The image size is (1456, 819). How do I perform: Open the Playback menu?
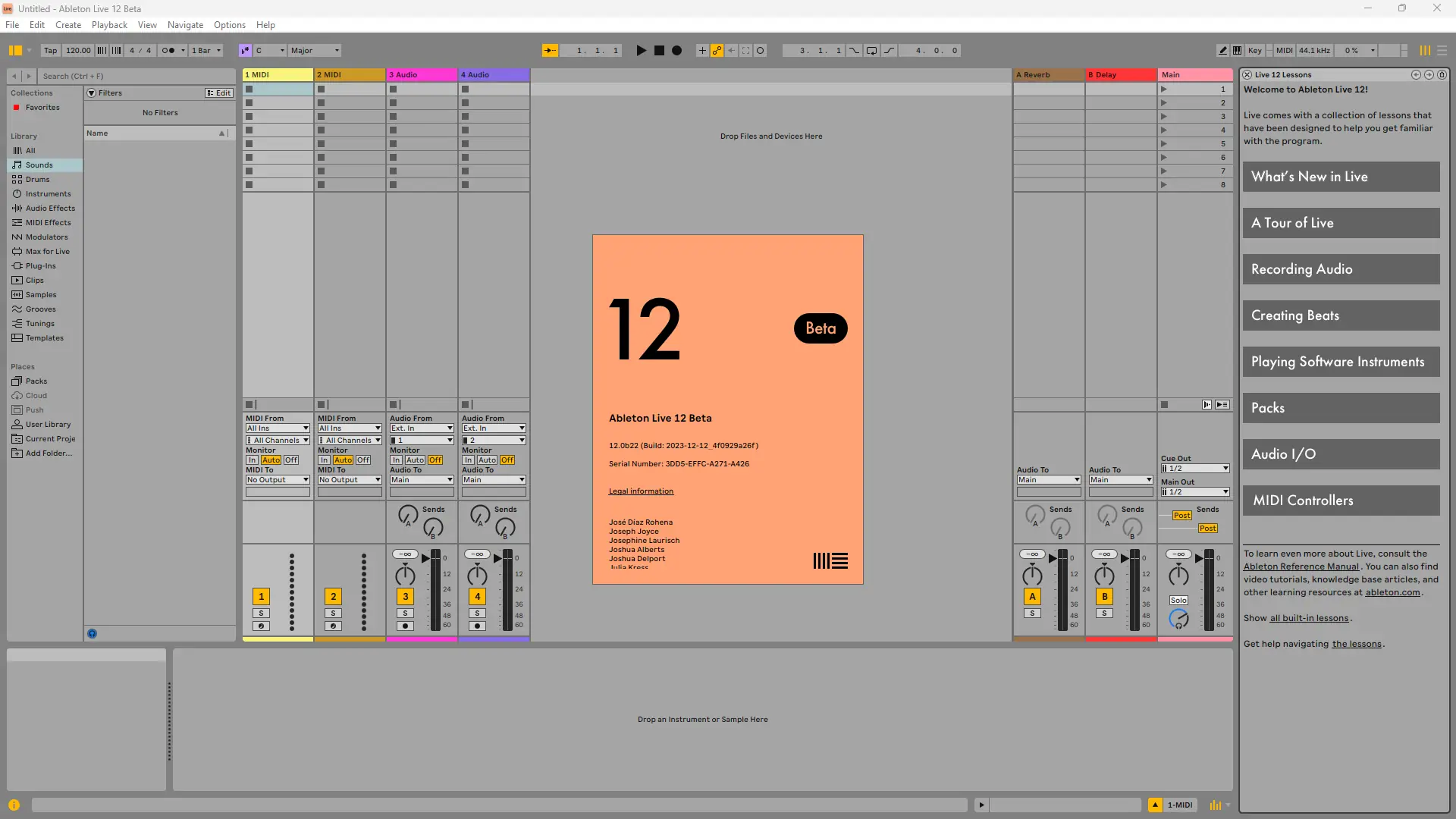[x=109, y=25]
